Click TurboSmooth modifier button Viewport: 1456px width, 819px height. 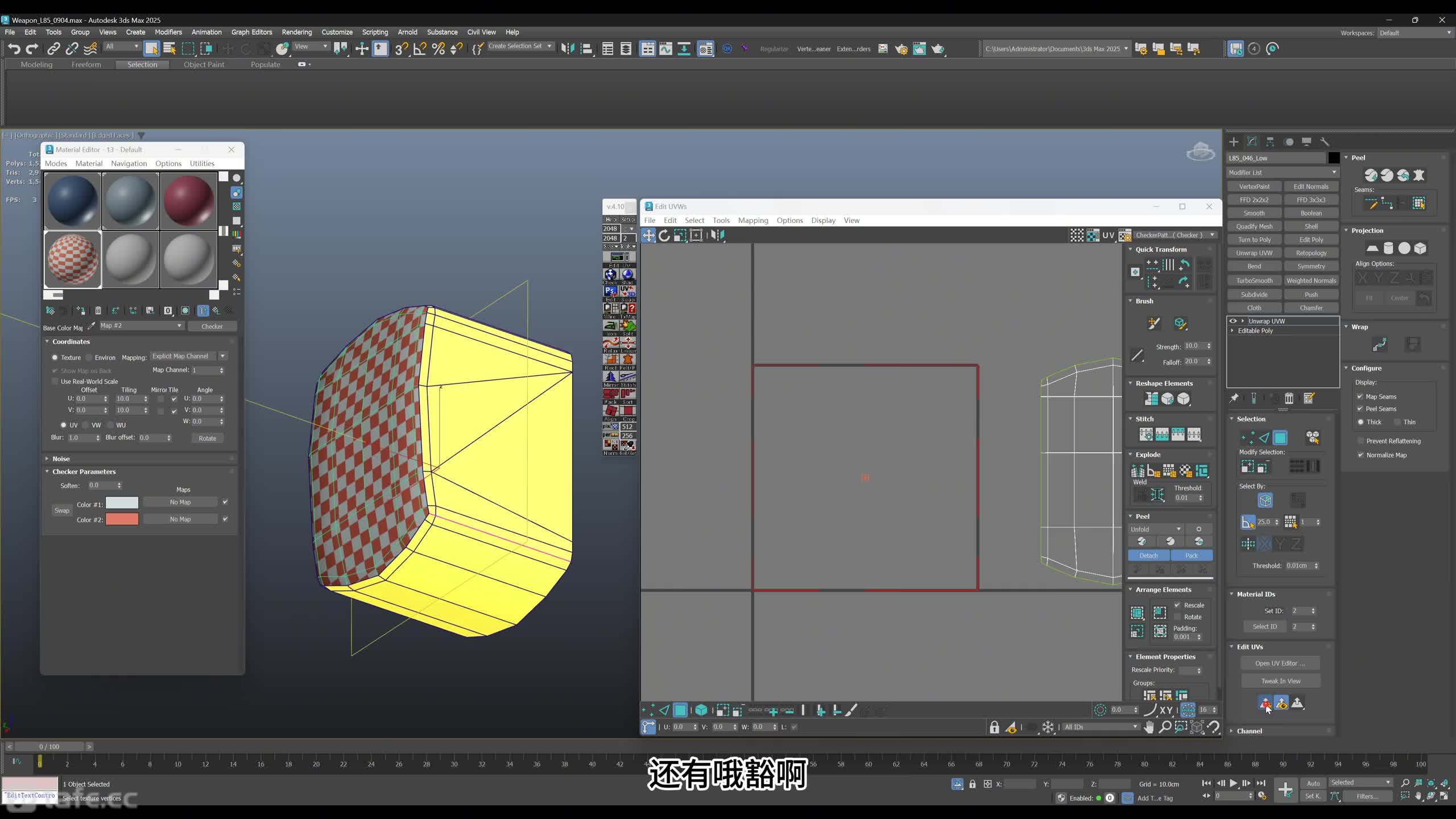(x=1254, y=280)
